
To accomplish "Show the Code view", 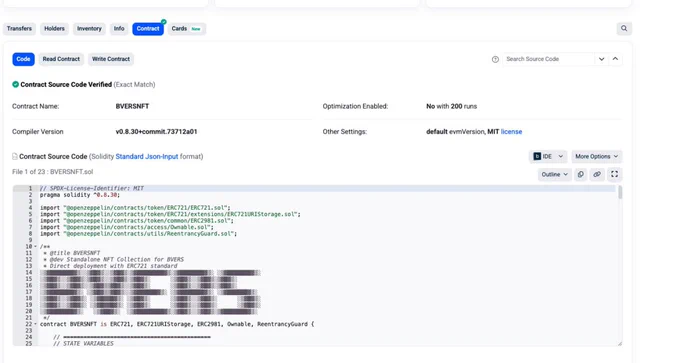I will click(x=23, y=59).
